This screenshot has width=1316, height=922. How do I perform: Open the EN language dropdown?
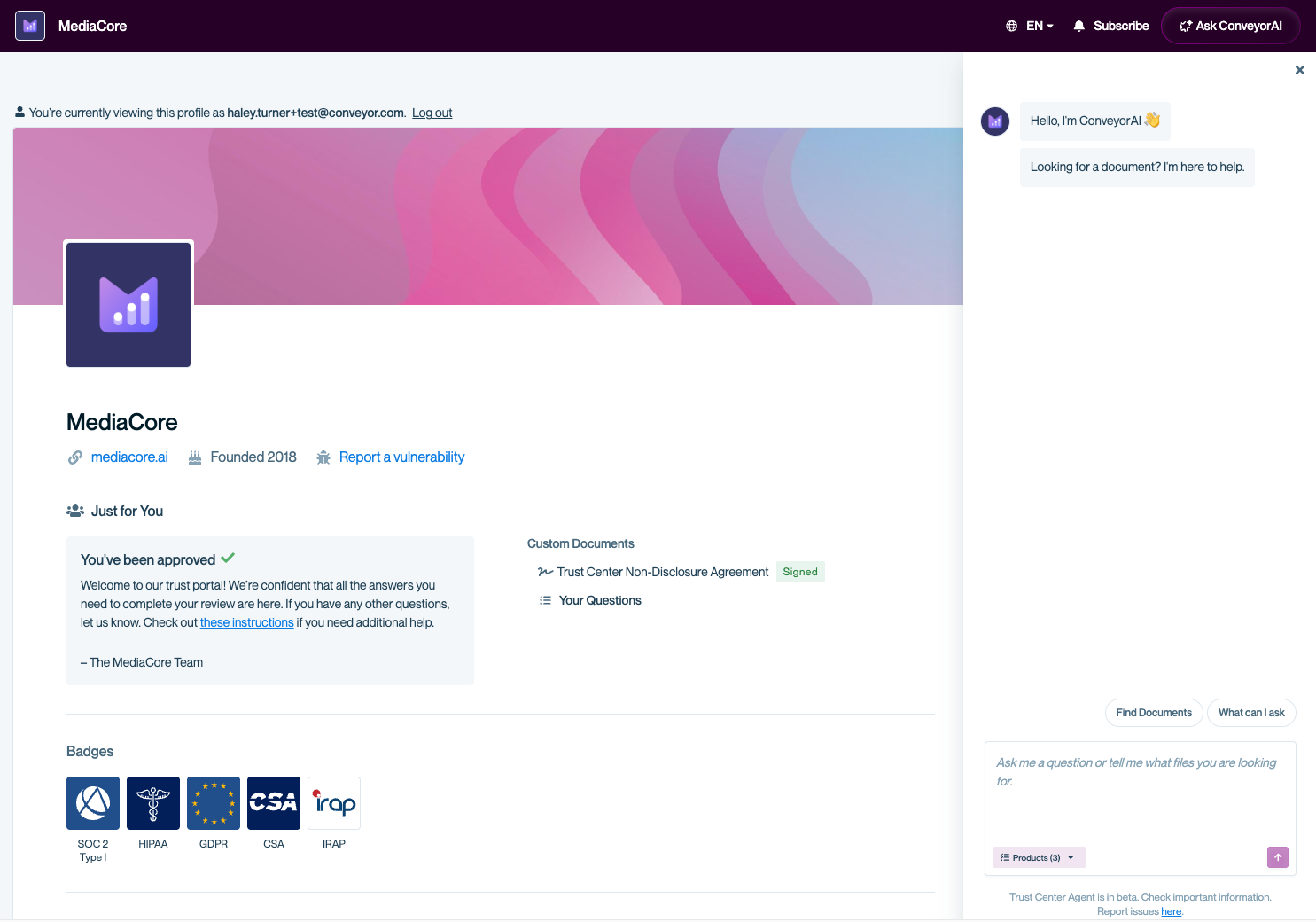tap(1040, 26)
